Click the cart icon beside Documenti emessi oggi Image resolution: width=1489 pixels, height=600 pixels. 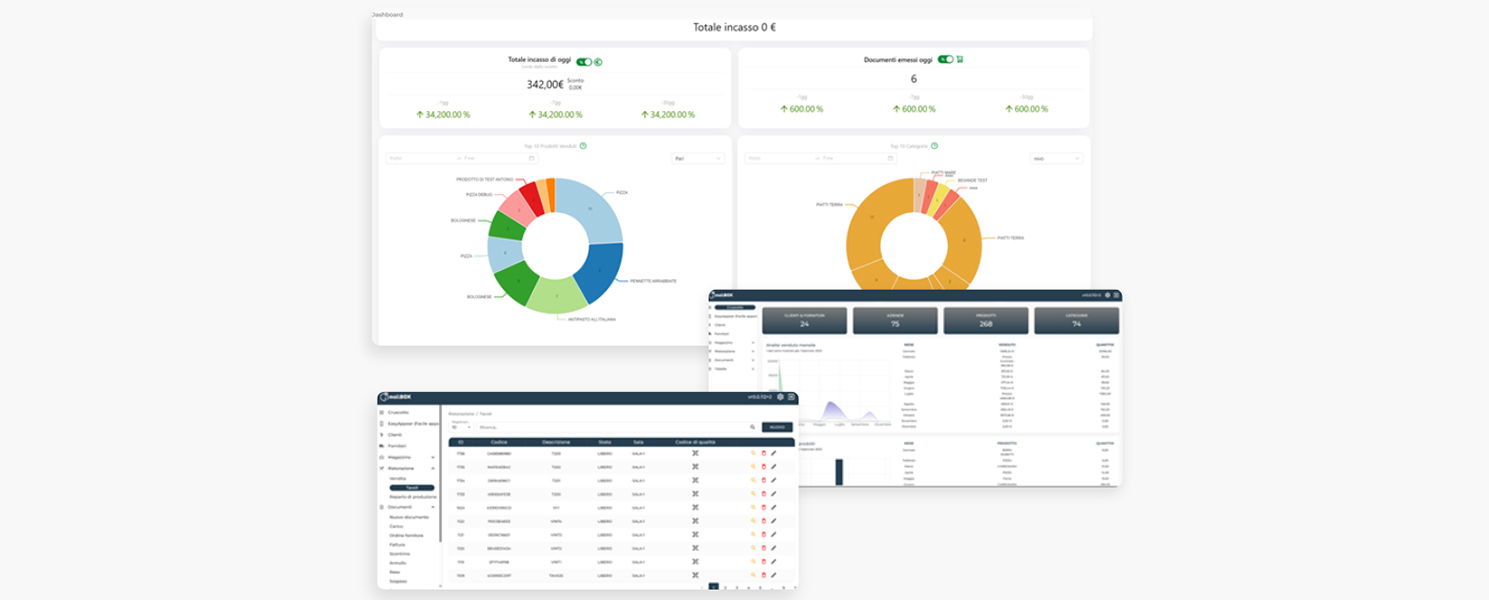coord(960,60)
